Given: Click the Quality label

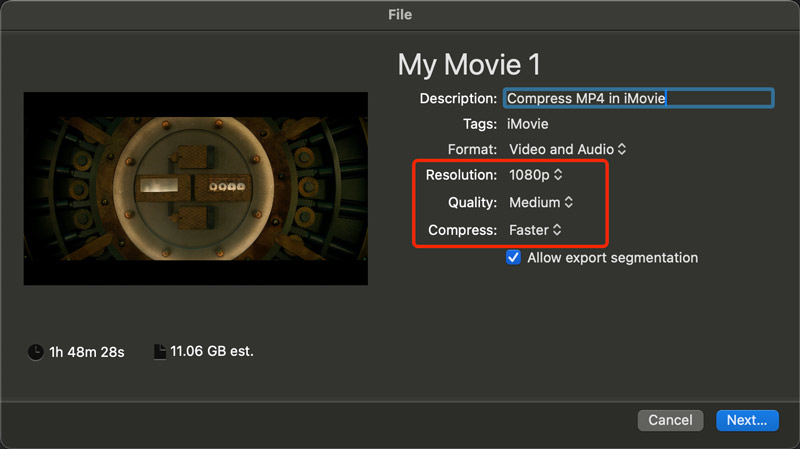Looking at the screenshot, I should pyautogui.click(x=472, y=202).
